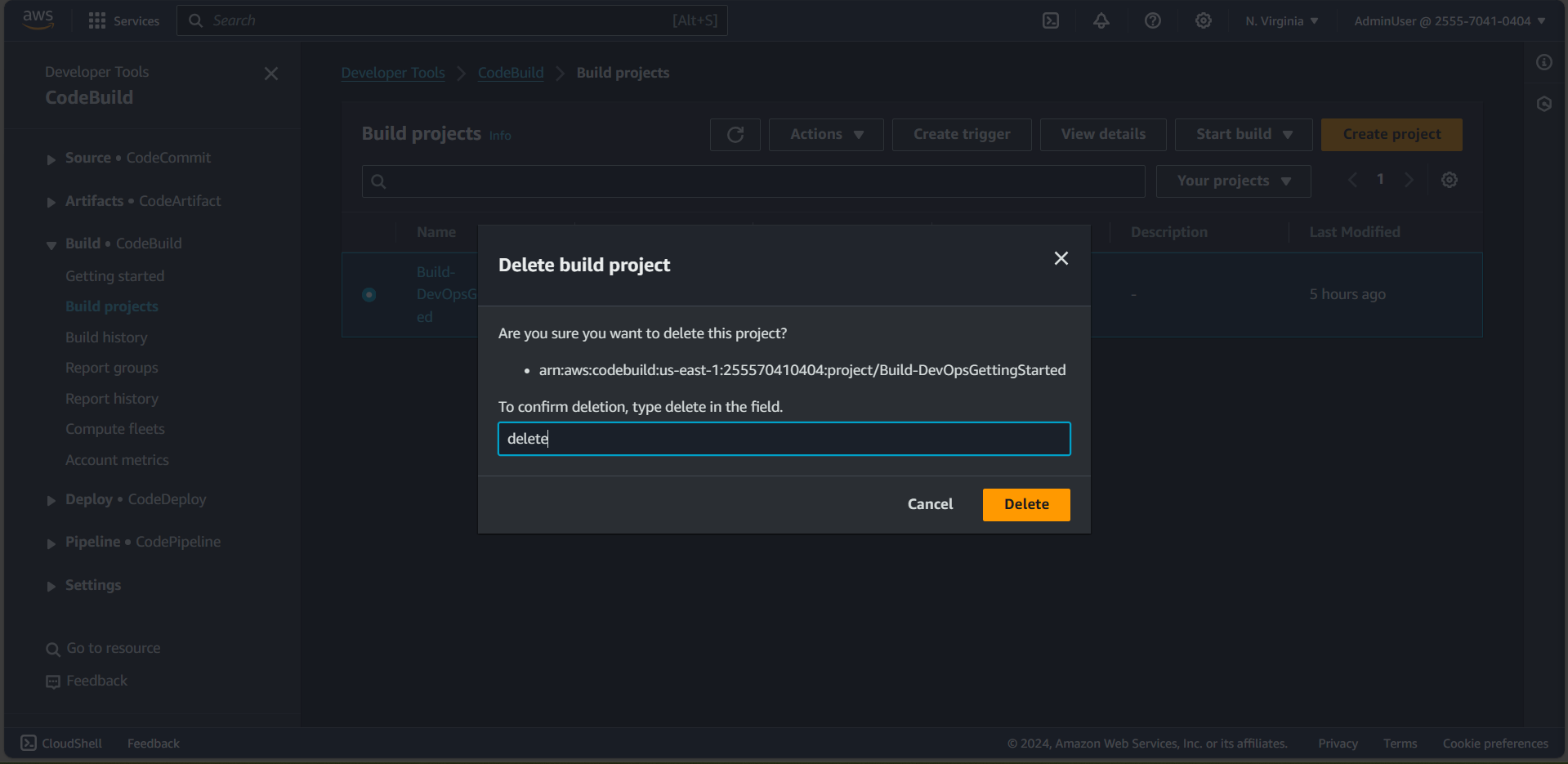Click the Terms footer link
The image size is (1568, 764).
coord(1400,744)
